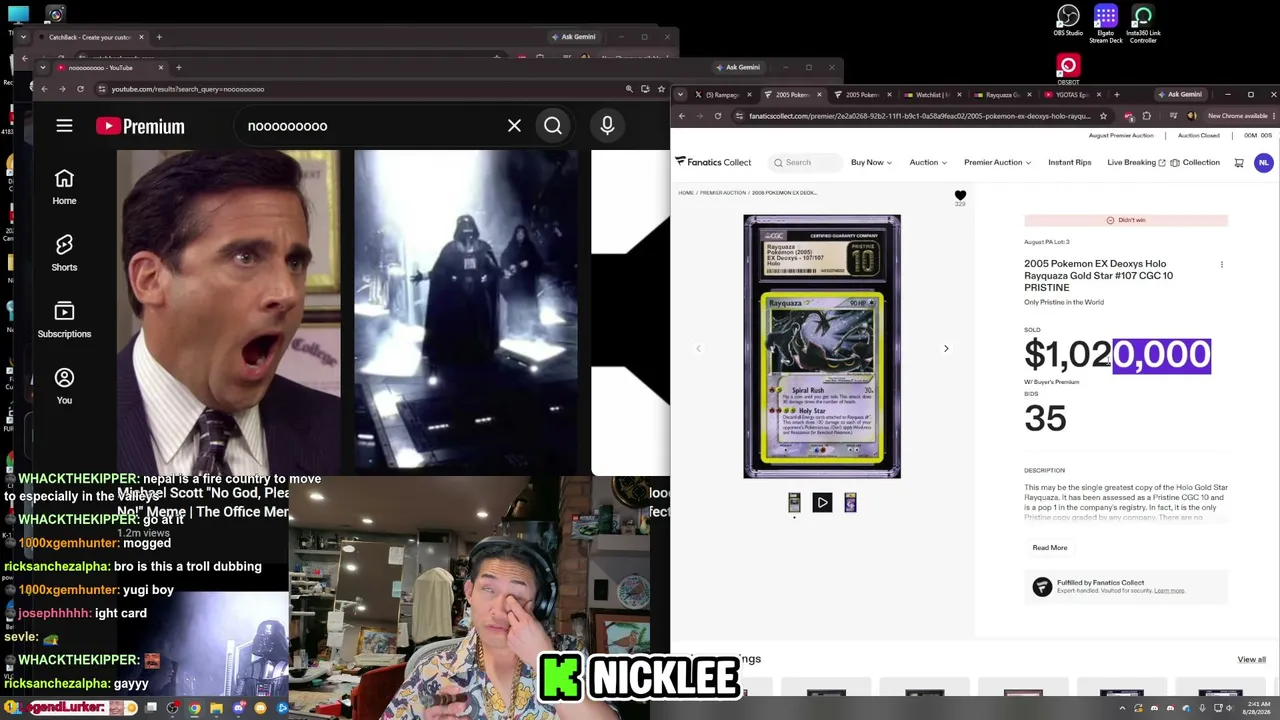The height and width of the screenshot is (720, 1280).
Task: Focus the YouTube search box
Action: [370, 126]
